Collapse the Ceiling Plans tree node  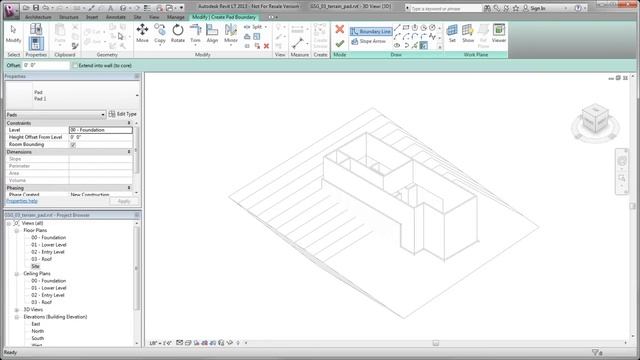[x=17, y=274]
